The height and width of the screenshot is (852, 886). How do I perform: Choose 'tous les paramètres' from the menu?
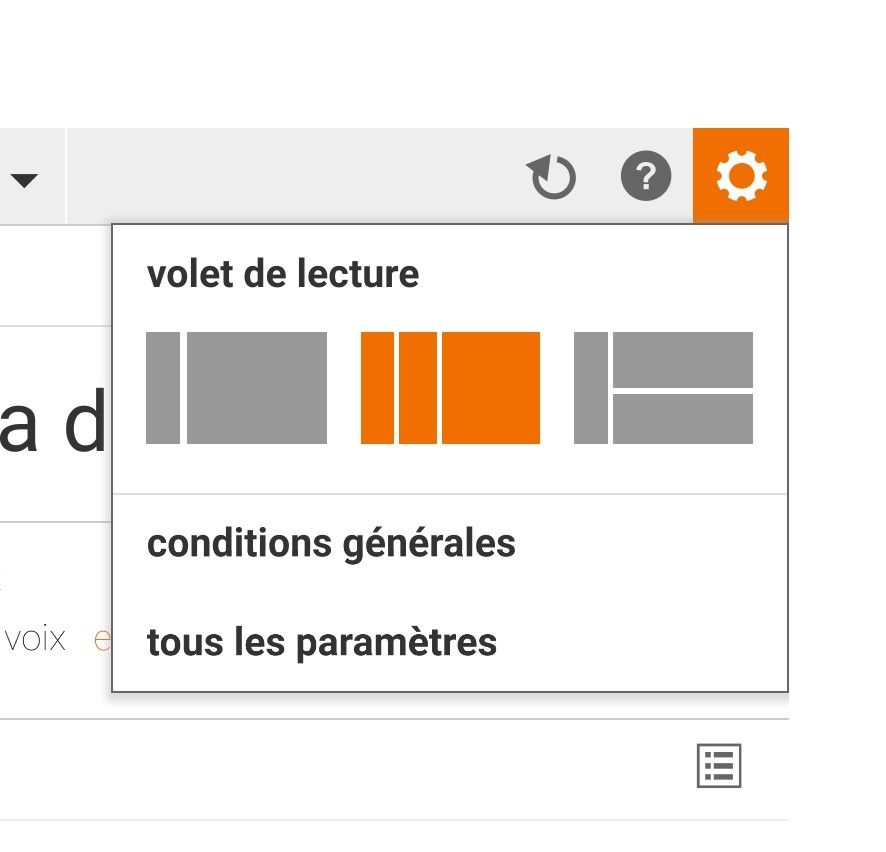tap(322, 643)
